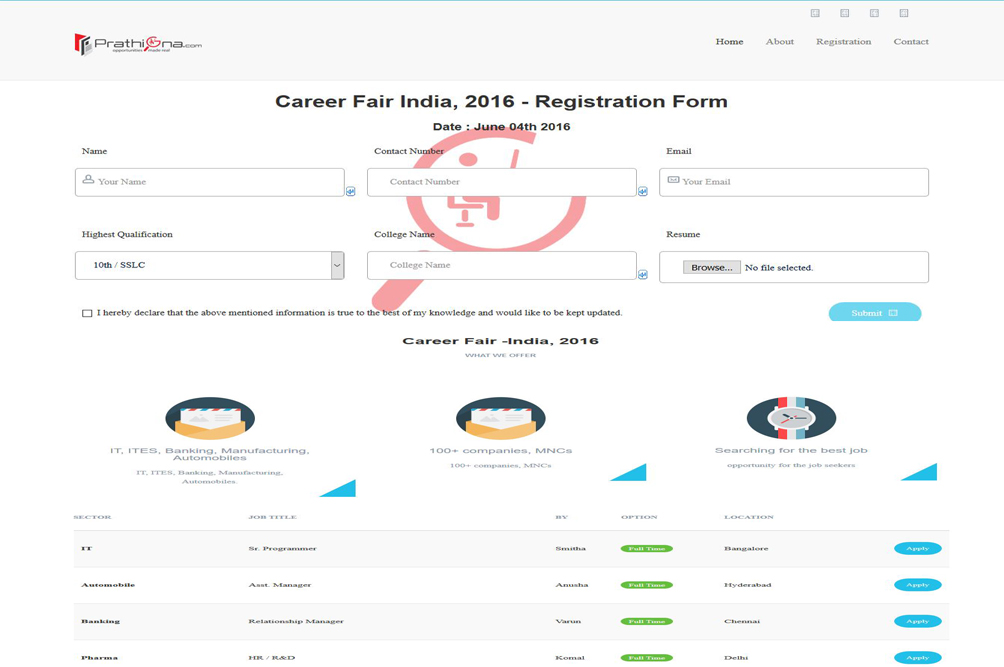This screenshot has height=667, width=1004.
Task: Click blue corner triangle under Searching for best job
Action: pos(923,472)
